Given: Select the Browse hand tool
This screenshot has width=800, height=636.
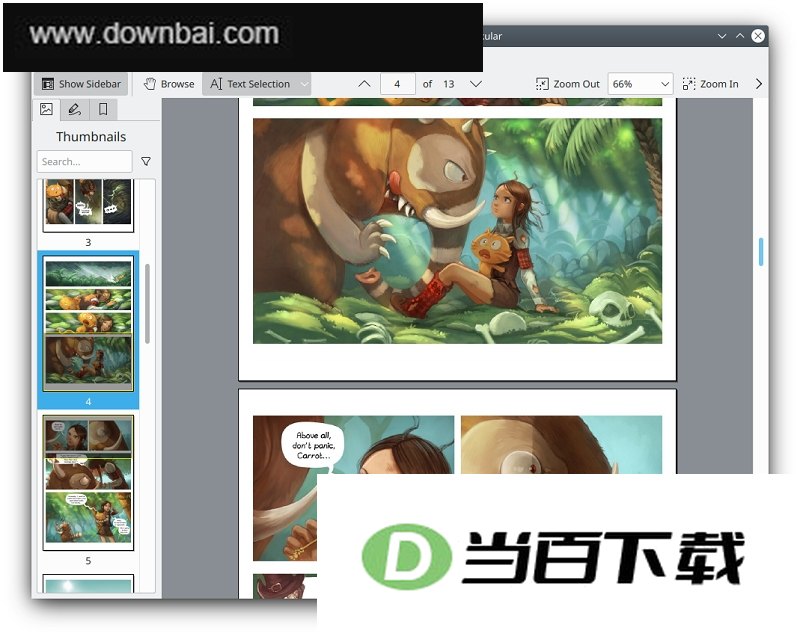Looking at the screenshot, I should 169,84.
